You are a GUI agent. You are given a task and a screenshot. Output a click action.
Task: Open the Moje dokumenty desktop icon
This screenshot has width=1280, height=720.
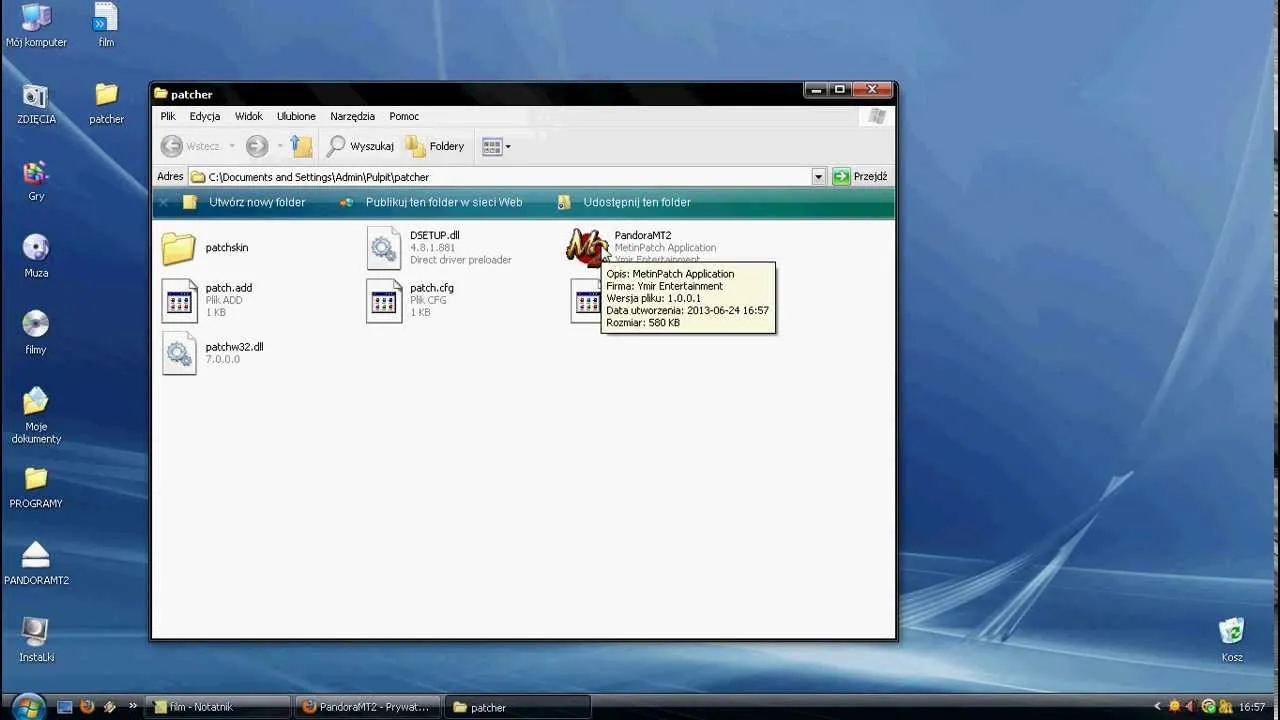click(36, 415)
